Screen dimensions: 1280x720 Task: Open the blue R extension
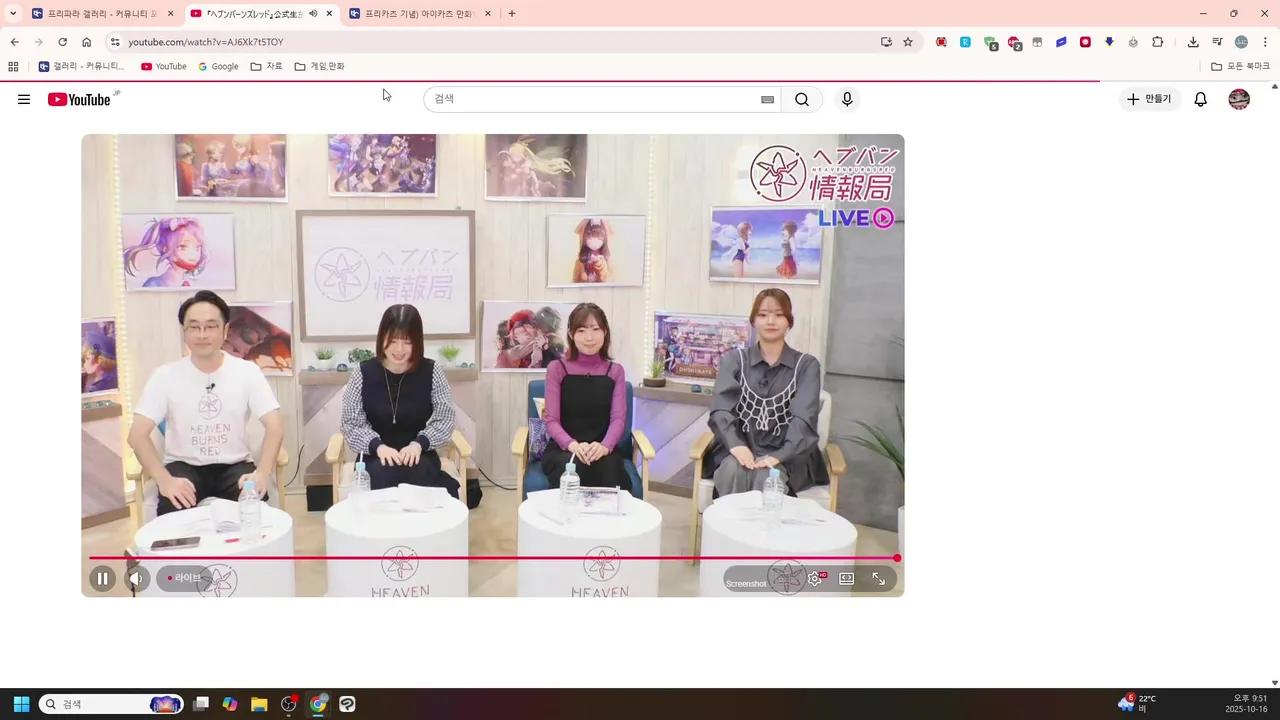(965, 42)
